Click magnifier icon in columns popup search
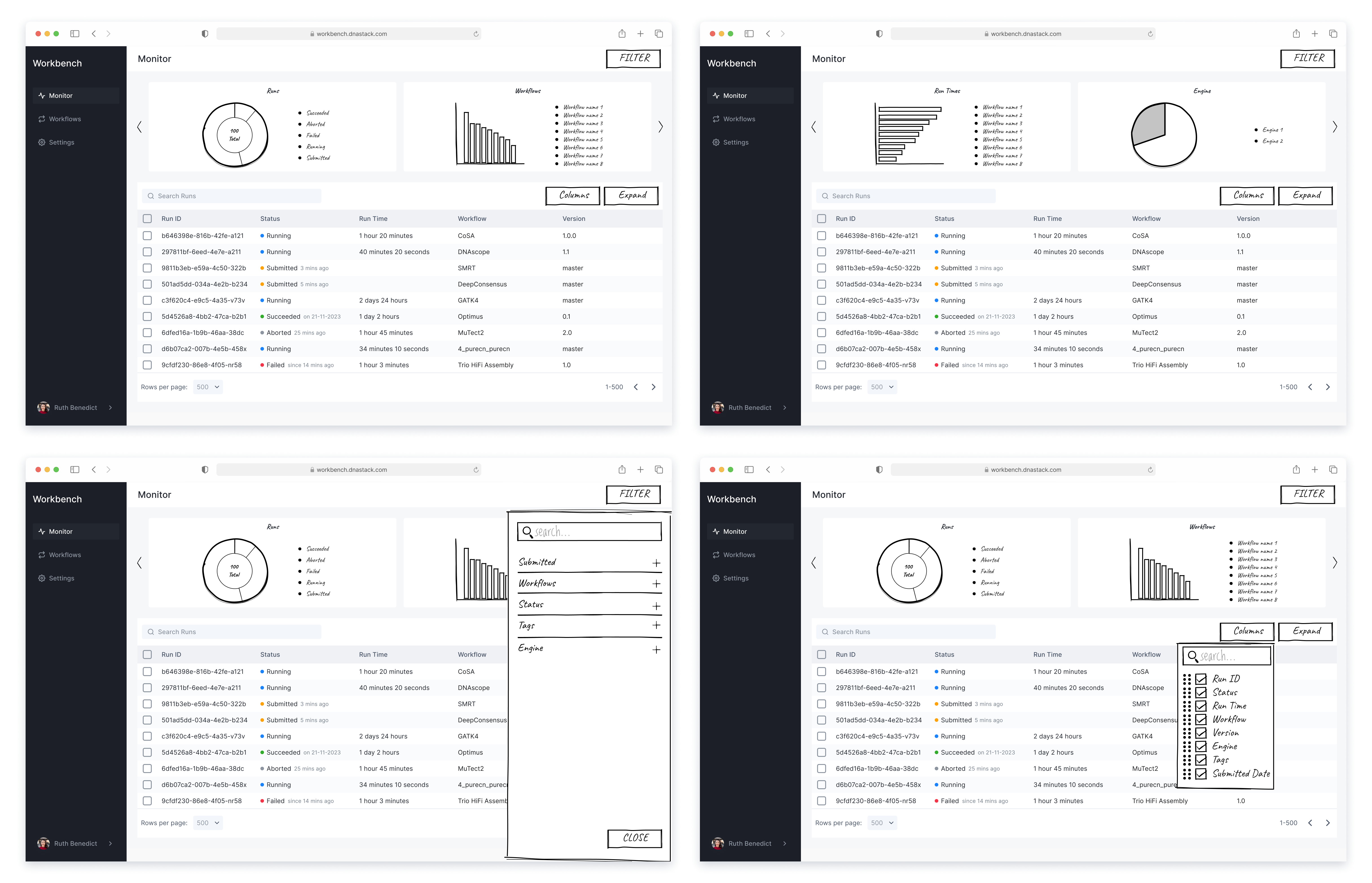1372x883 pixels. (1193, 656)
